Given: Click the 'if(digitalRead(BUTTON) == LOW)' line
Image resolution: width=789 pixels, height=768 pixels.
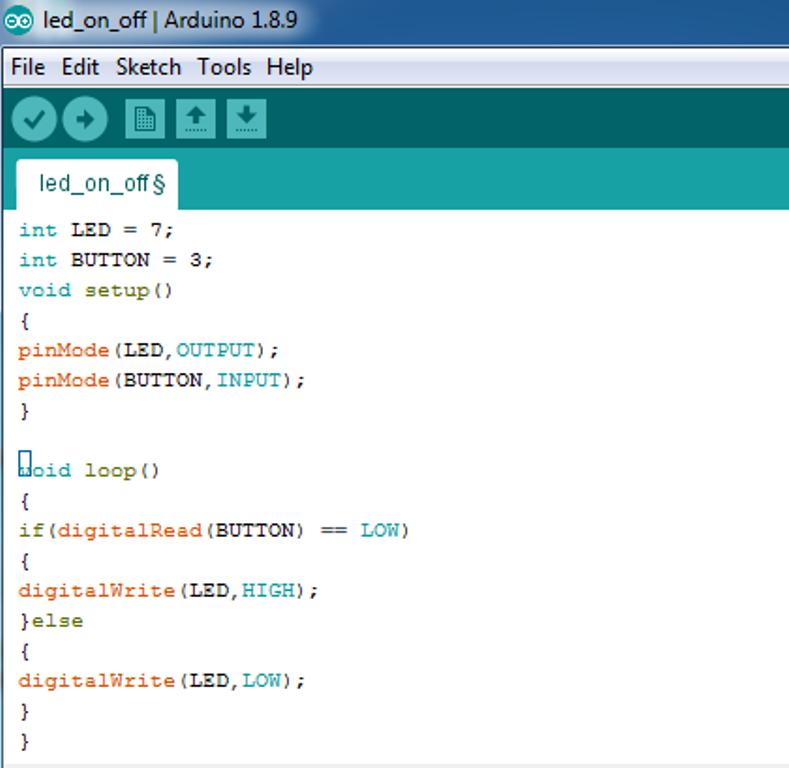Looking at the screenshot, I should [x=214, y=530].
